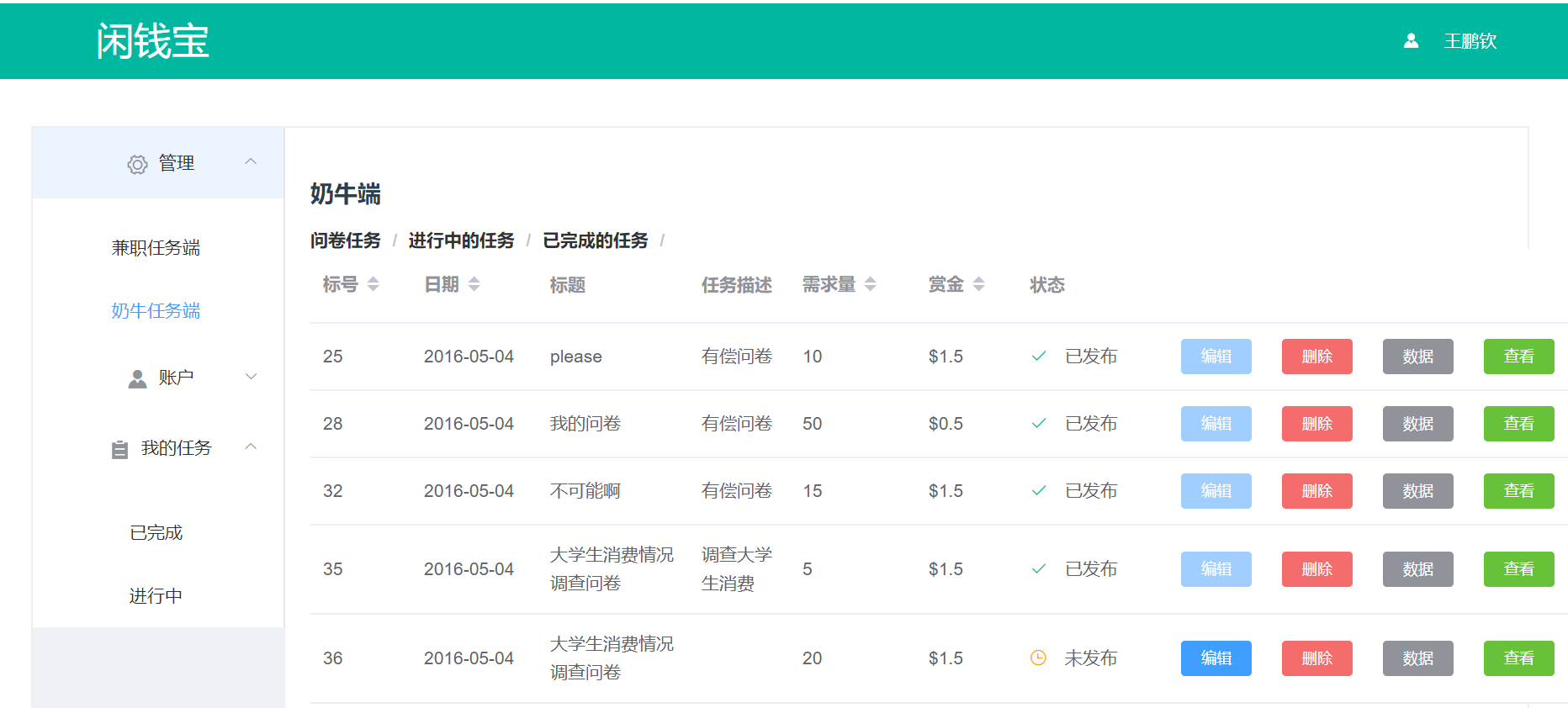The width and height of the screenshot is (1568, 708).
Task: Click the gear icon beside 管理
Action: 137,164
